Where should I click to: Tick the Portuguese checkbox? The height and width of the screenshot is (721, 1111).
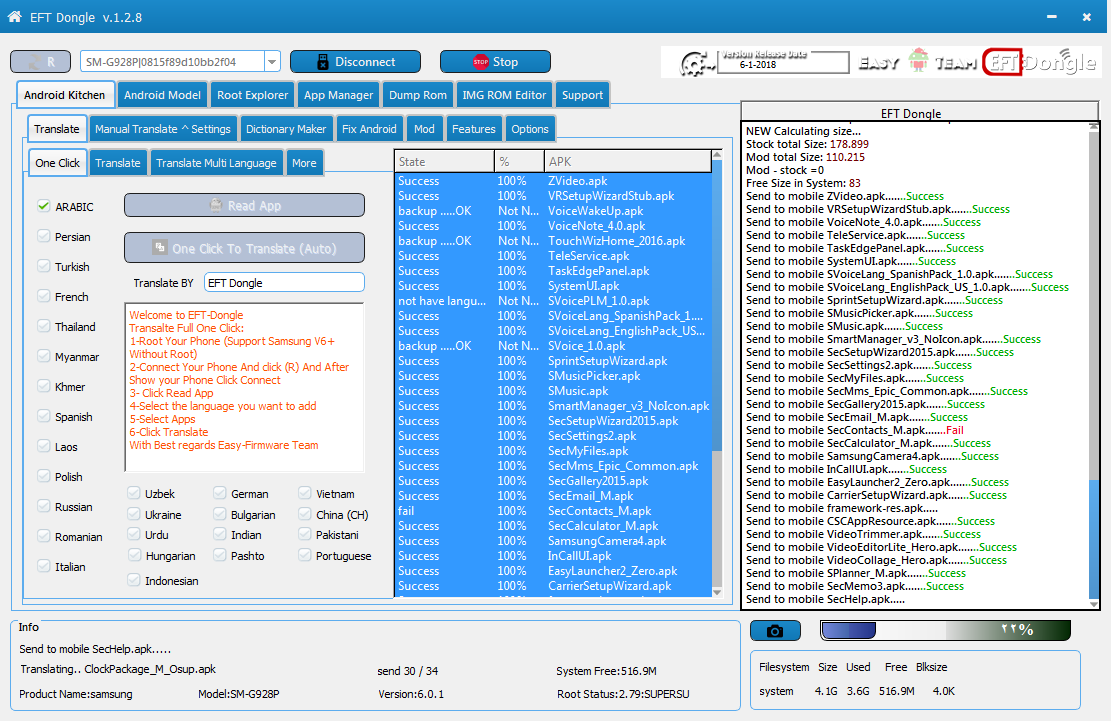point(304,555)
